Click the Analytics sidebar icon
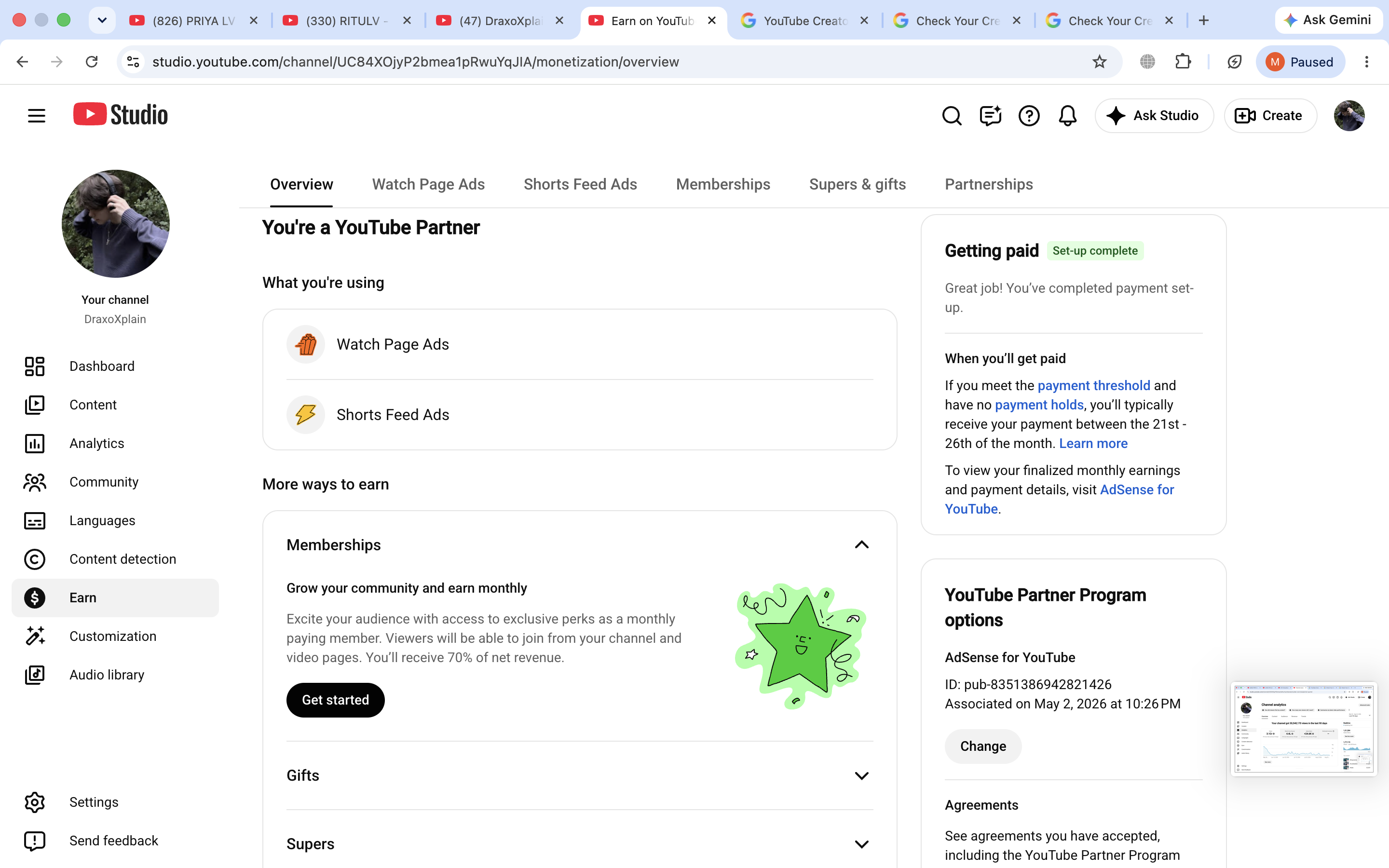Image resolution: width=1389 pixels, height=868 pixels. pyautogui.click(x=34, y=443)
